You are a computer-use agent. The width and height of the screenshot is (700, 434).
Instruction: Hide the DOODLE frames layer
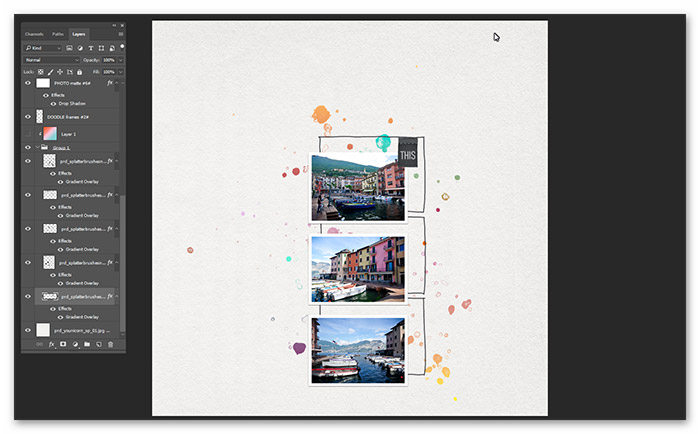coord(28,117)
